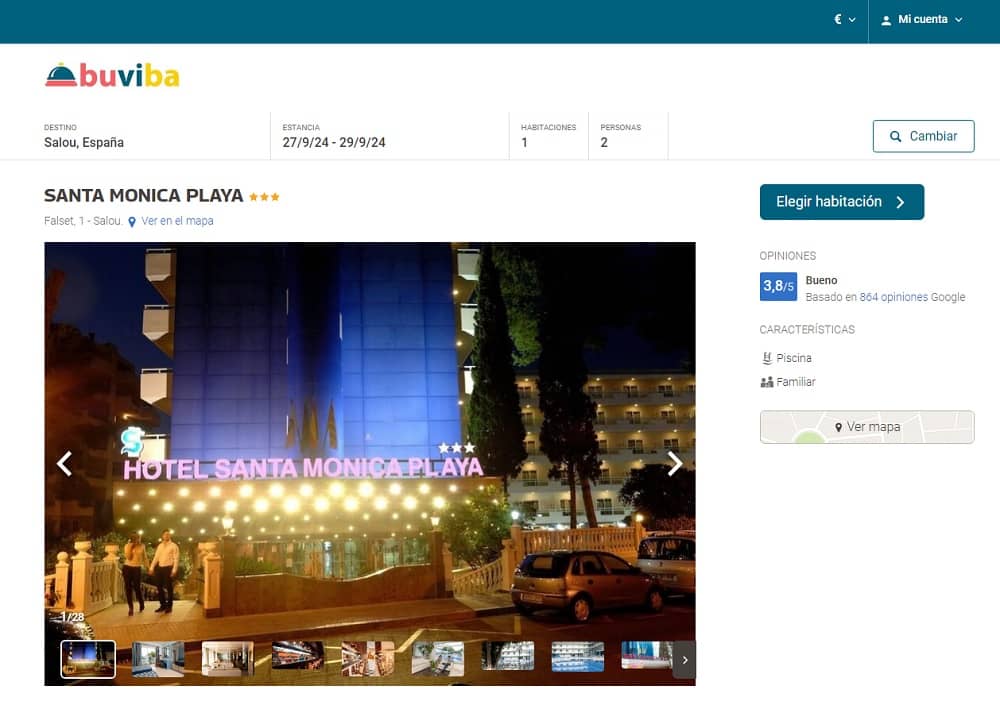Open the buviba logo homepage
The image size is (1000, 701).
click(x=112, y=75)
